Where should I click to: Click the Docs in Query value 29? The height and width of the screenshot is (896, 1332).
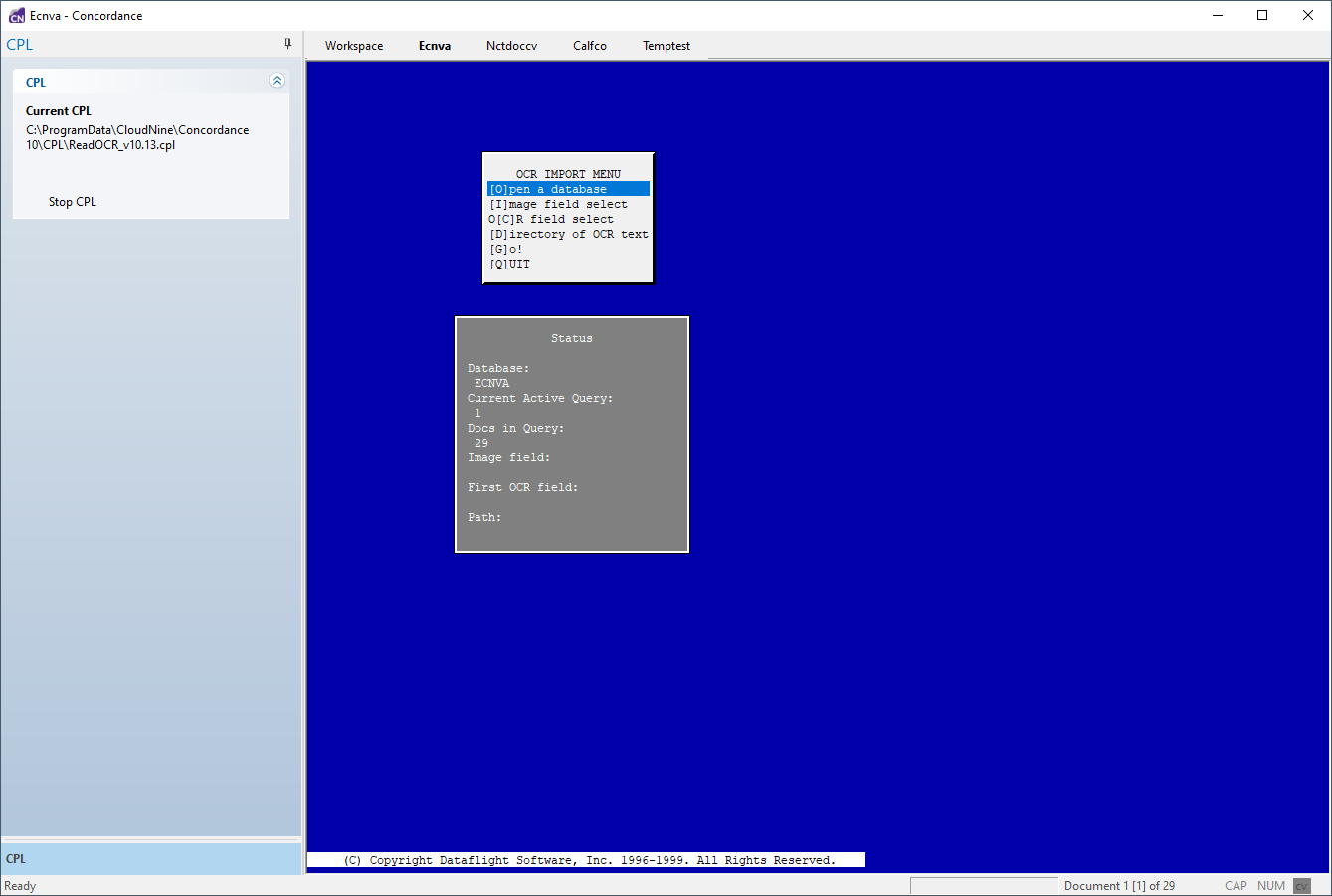pos(481,443)
